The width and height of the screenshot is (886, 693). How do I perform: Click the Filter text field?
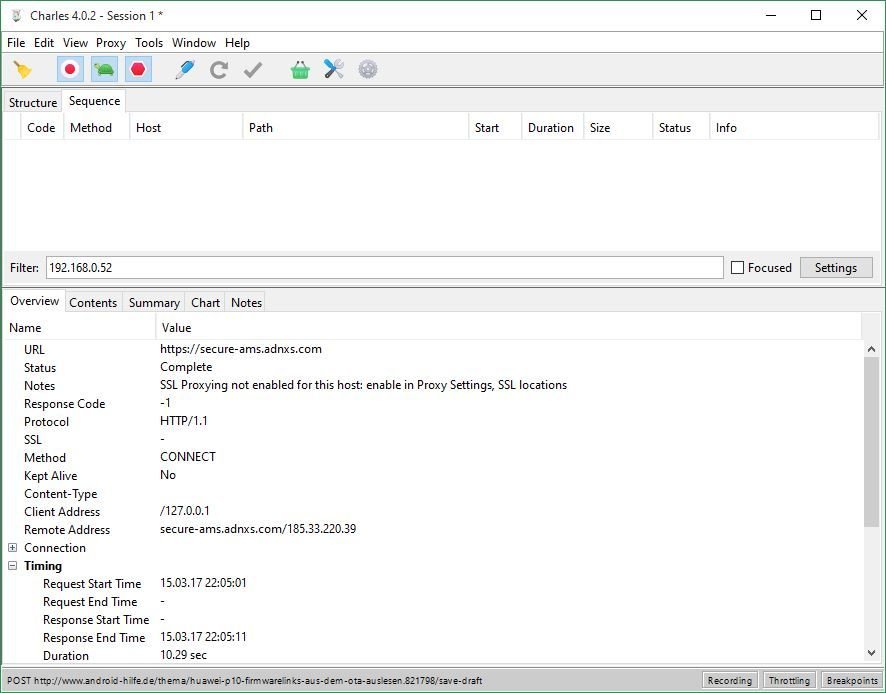tap(384, 268)
